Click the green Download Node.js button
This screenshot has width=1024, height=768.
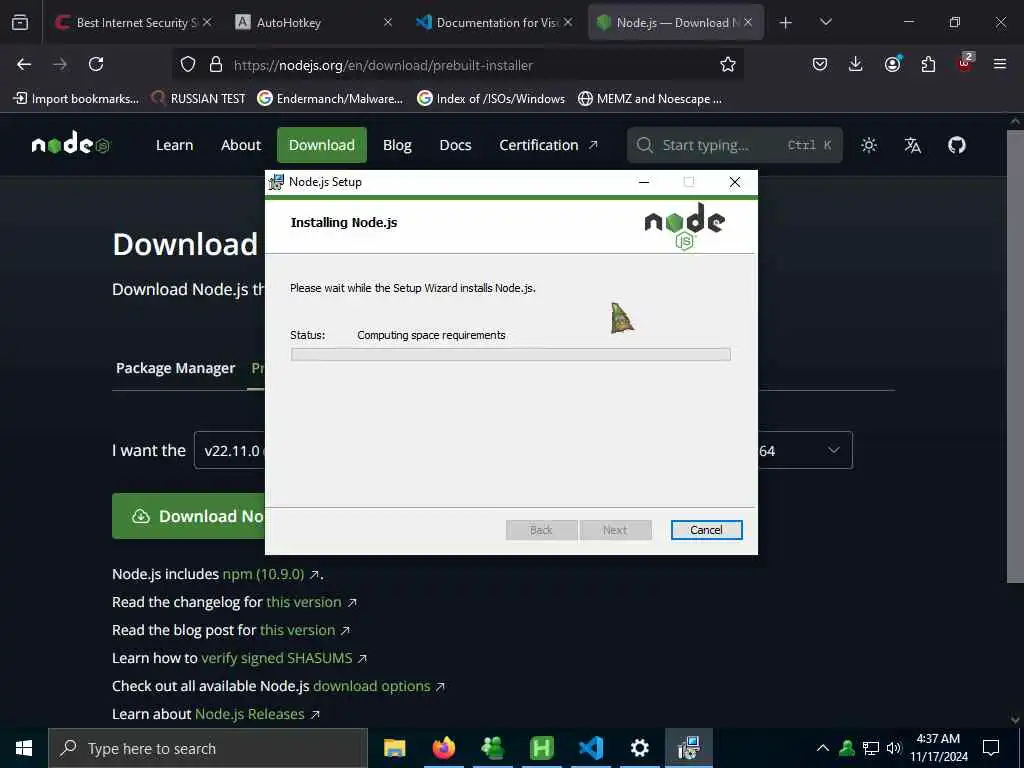point(188,516)
